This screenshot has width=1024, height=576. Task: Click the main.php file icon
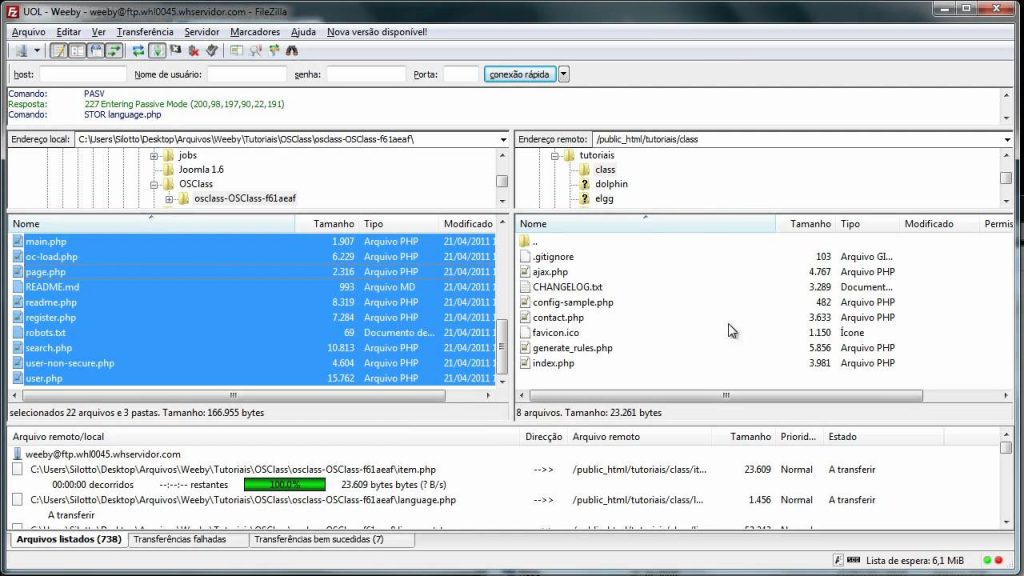click(18, 241)
